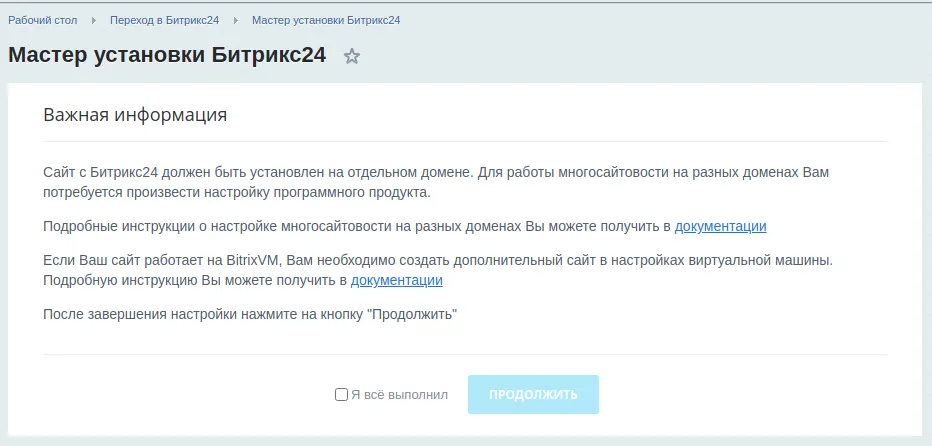Go to Рабочий стол breadcrumb
This screenshot has width=932, height=446.
point(43,20)
